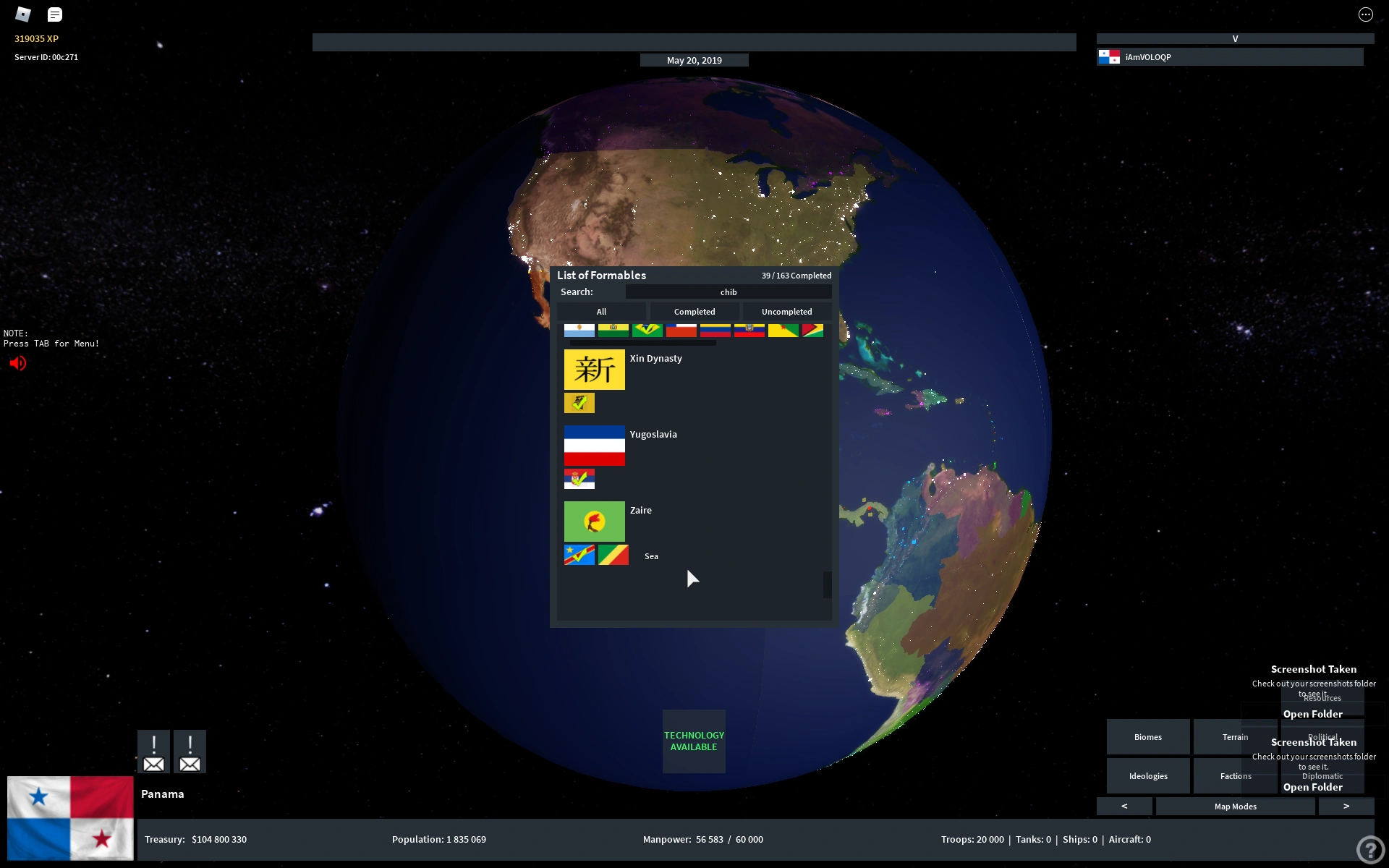Click the help question mark icon
Image resolution: width=1389 pixels, height=868 pixels.
click(x=1369, y=849)
